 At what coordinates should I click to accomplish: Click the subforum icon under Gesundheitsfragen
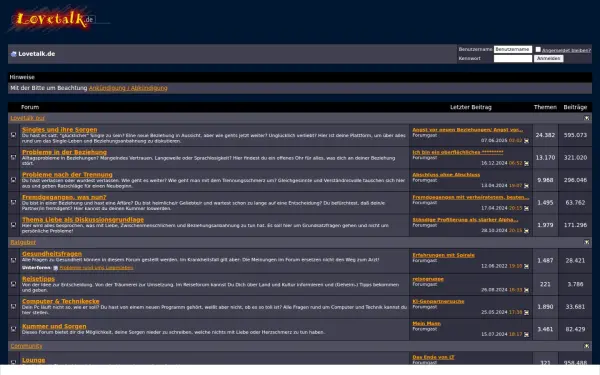pos(55,268)
